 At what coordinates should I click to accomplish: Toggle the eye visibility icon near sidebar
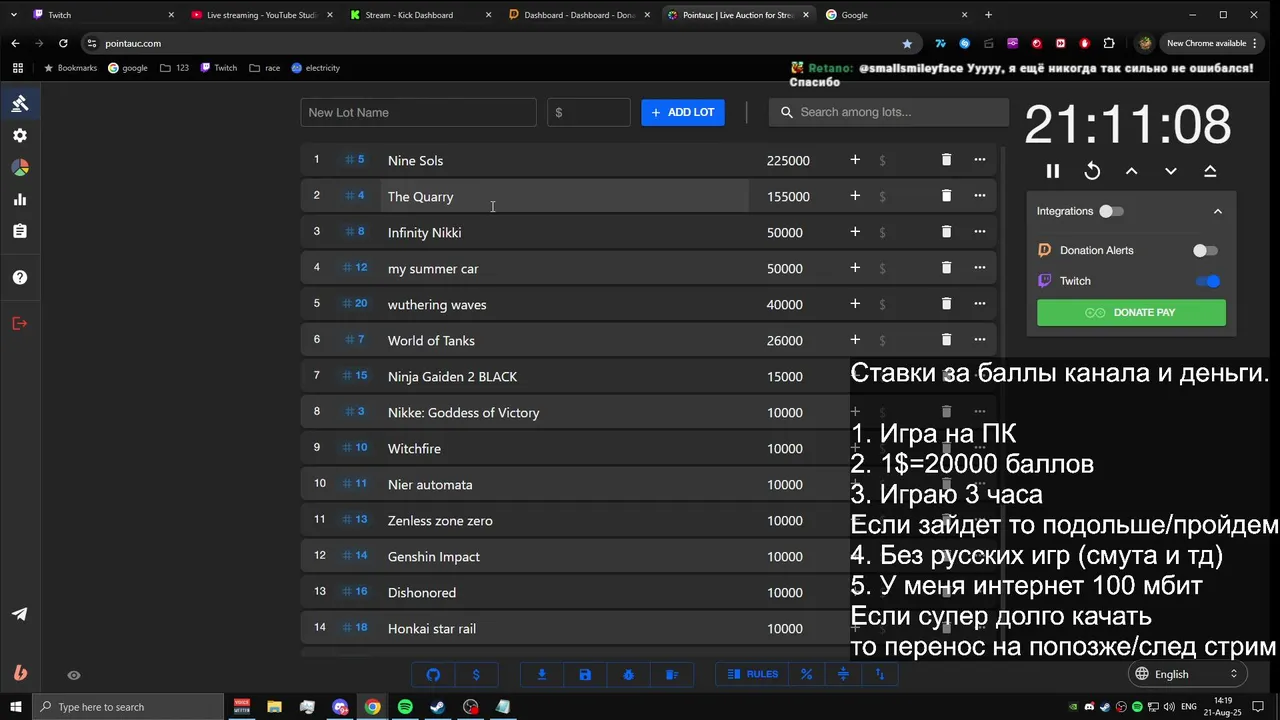pyautogui.click(x=74, y=675)
